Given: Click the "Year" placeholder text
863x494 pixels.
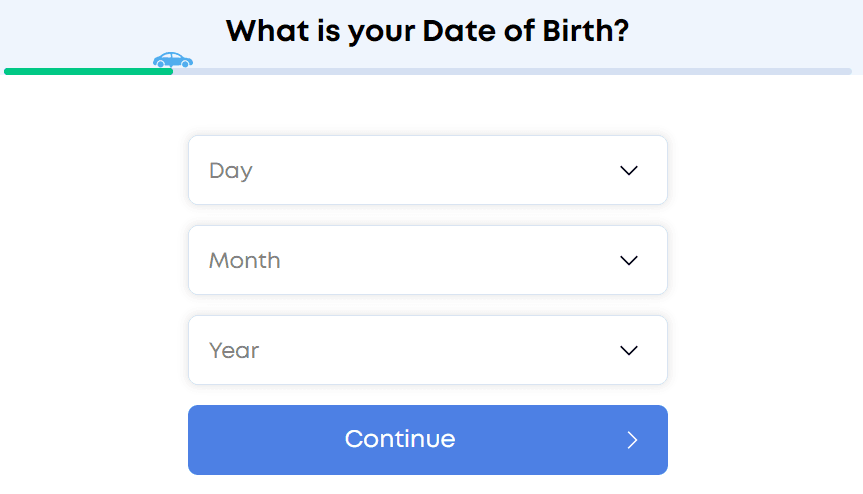Looking at the screenshot, I should [x=233, y=351].
